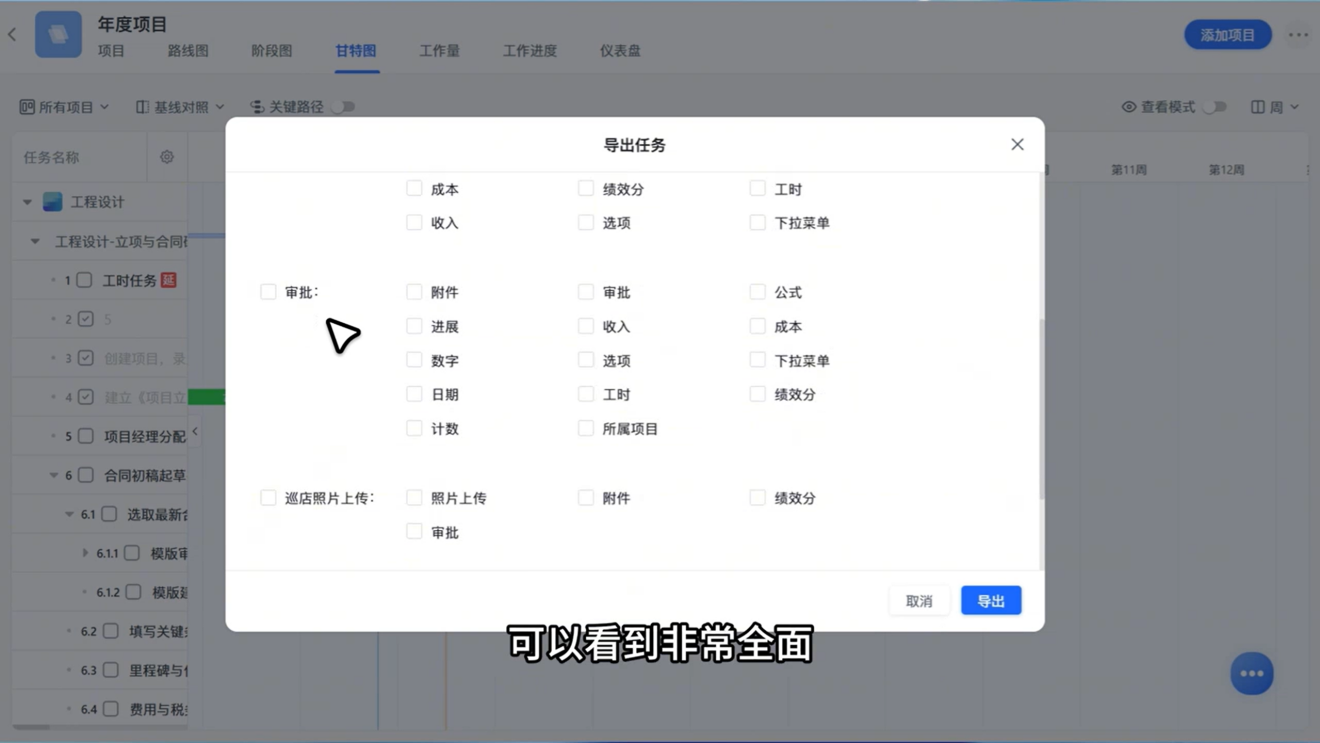Check 计数 in the 审批 group
This screenshot has height=743, width=1320.
[414, 428]
